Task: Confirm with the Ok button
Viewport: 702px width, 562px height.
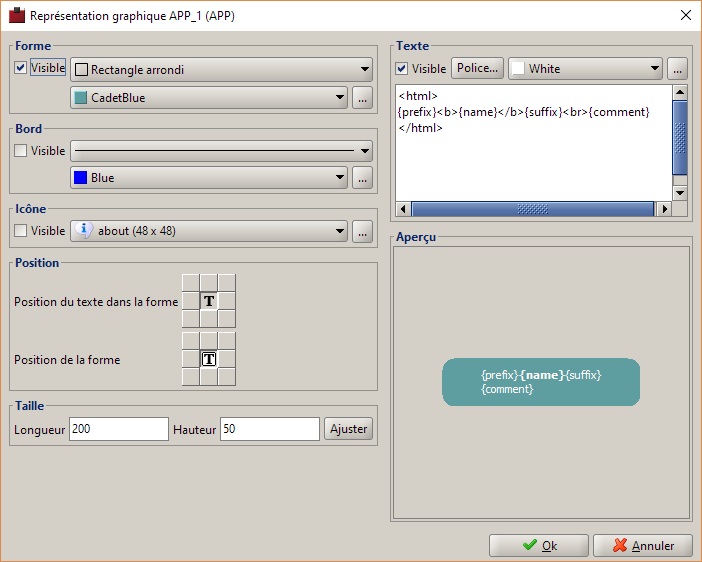Action: [539, 545]
